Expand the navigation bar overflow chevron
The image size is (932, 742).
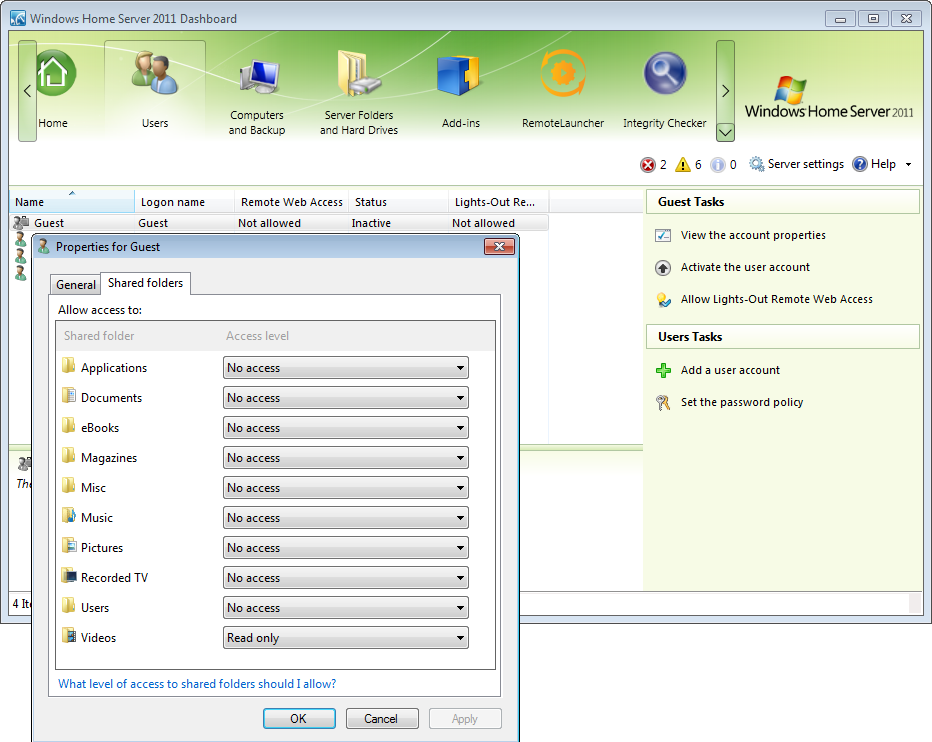[725, 132]
